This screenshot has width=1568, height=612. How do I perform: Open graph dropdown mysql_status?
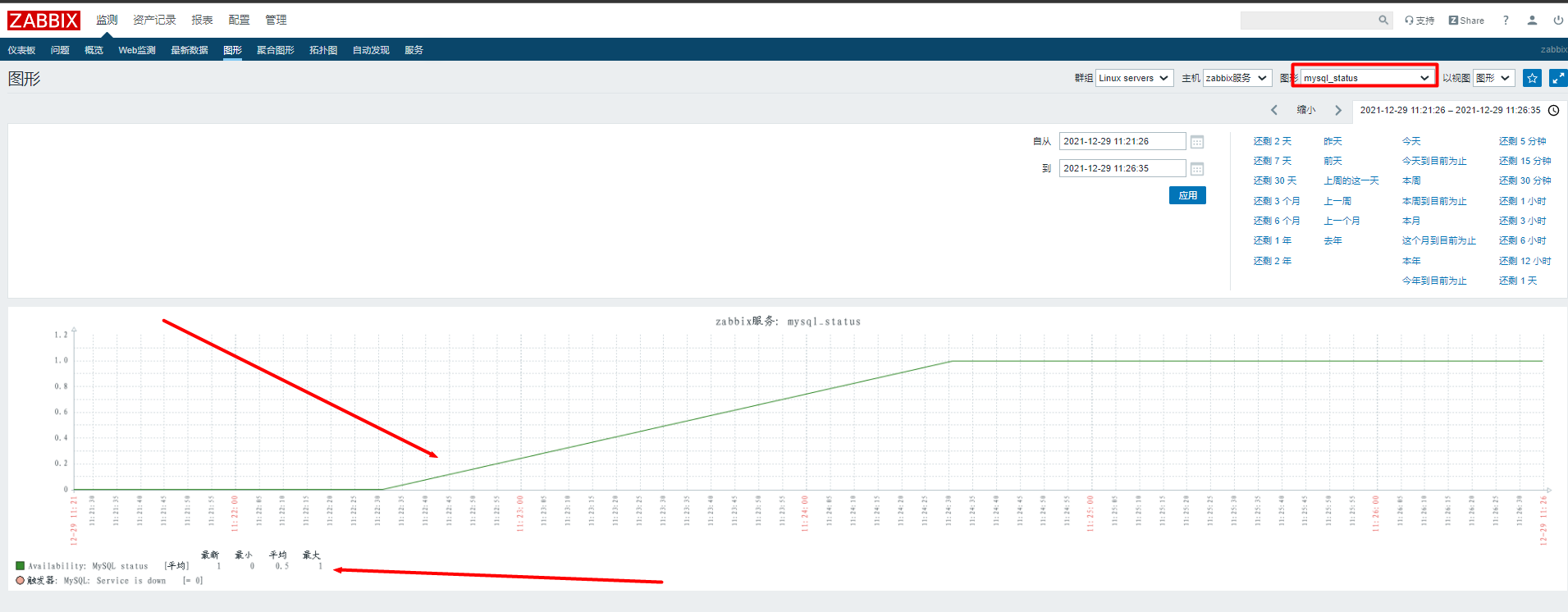pos(1367,78)
